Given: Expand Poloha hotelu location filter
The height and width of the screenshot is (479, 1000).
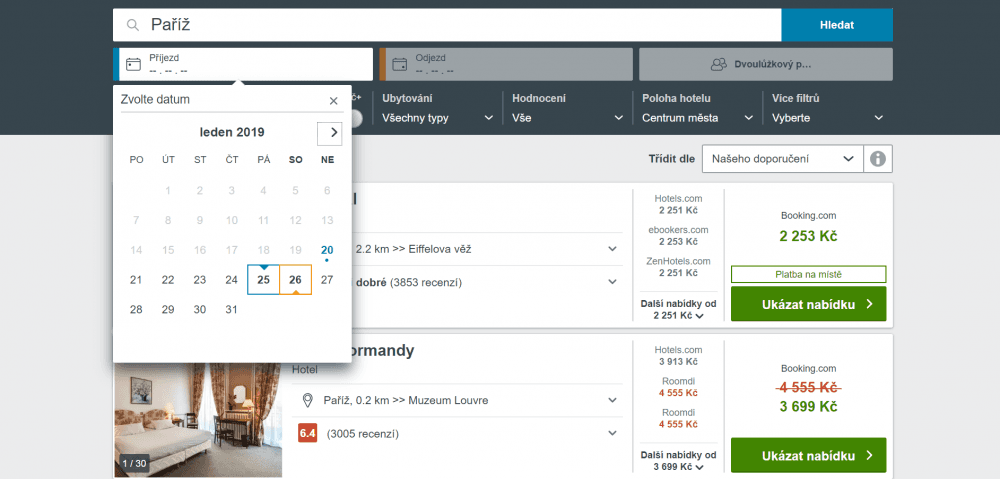Looking at the screenshot, I should (x=698, y=118).
